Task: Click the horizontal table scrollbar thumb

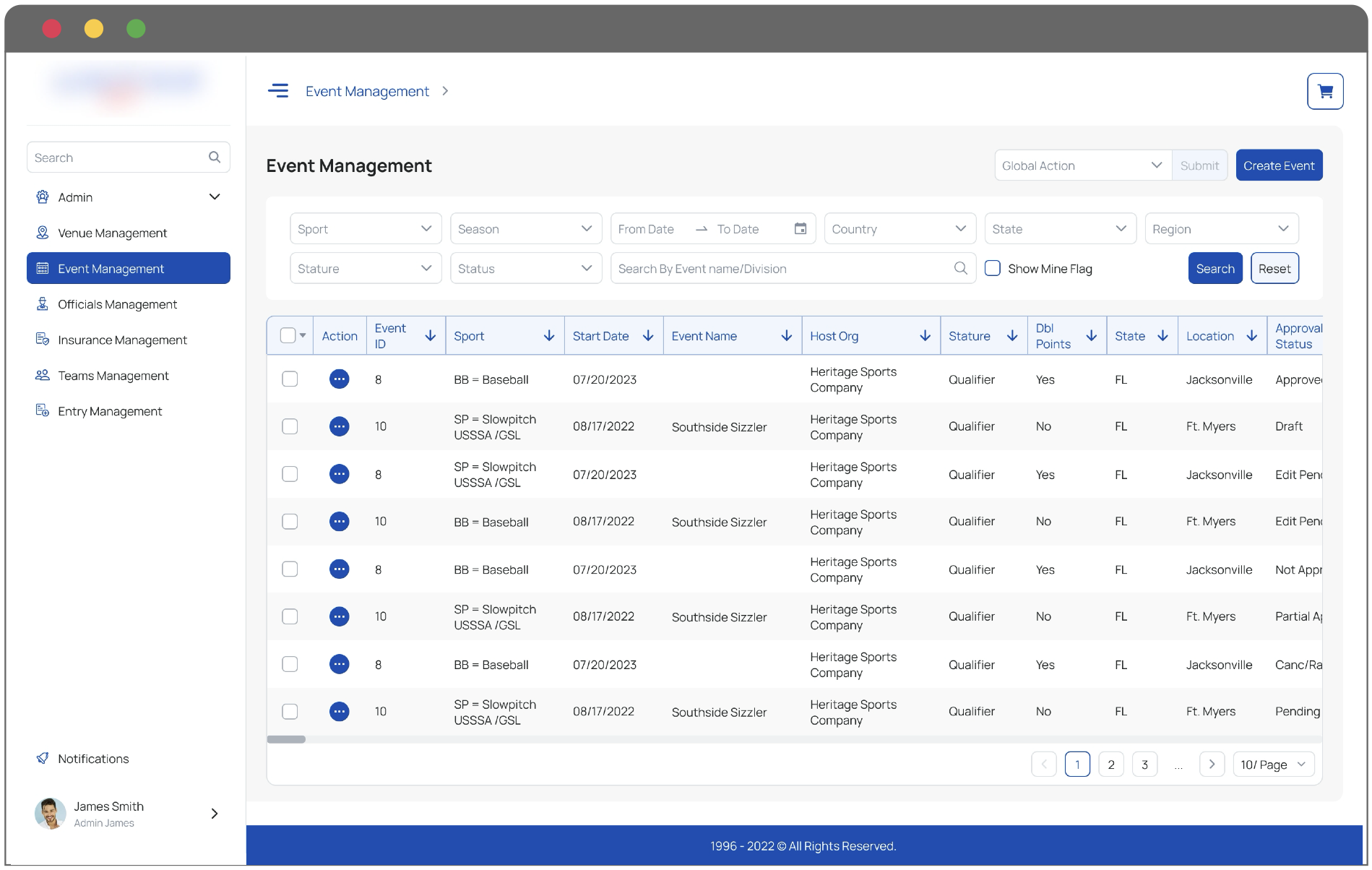Action: (x=286, y=739)
